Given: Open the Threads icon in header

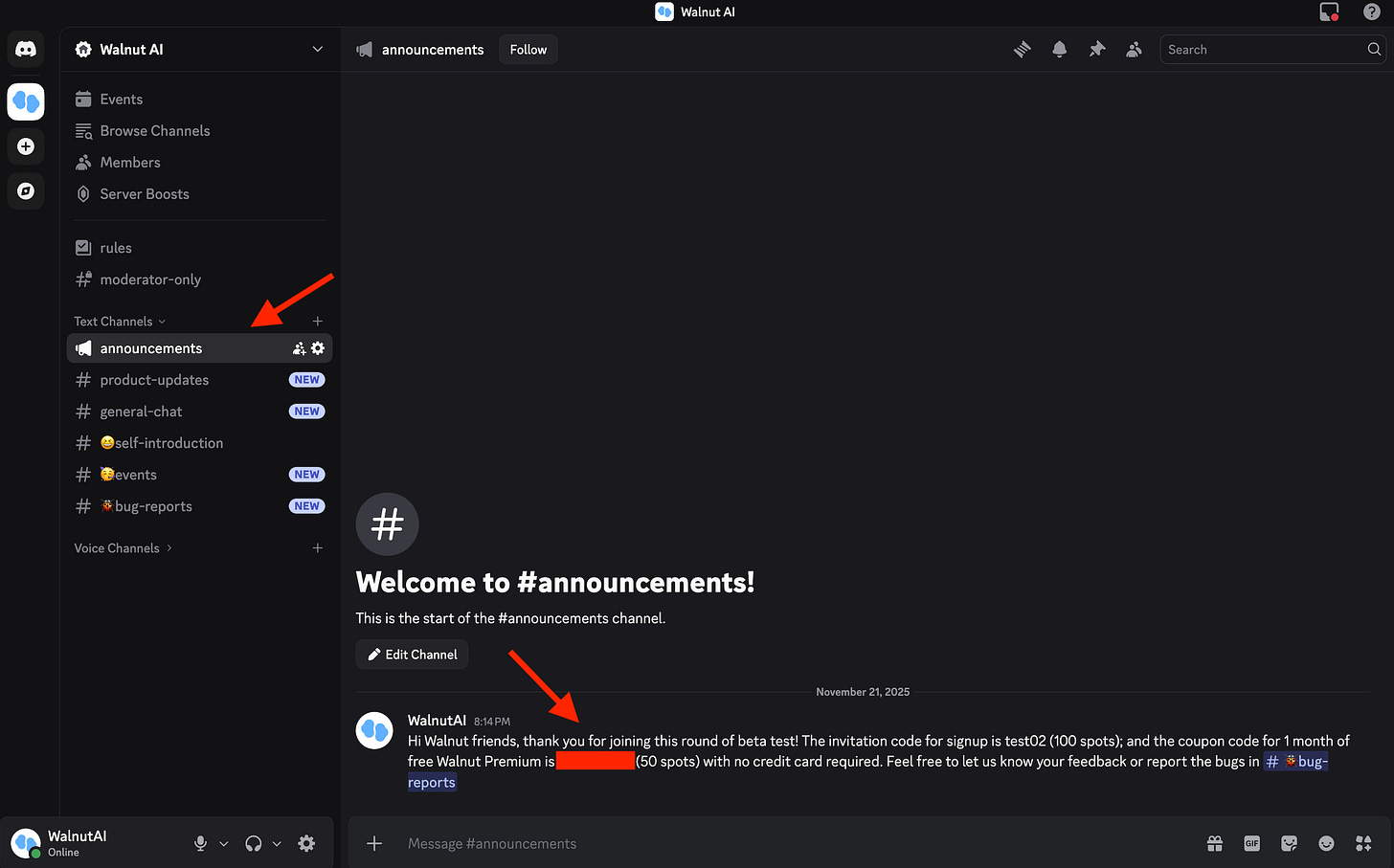Looking at the screenshot, I should [1023, 50].
